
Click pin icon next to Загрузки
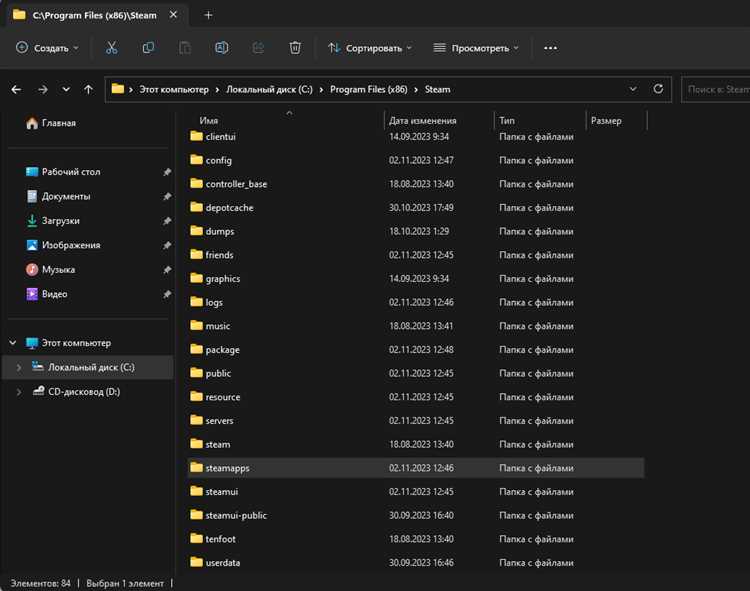click(x=167, y=221)
